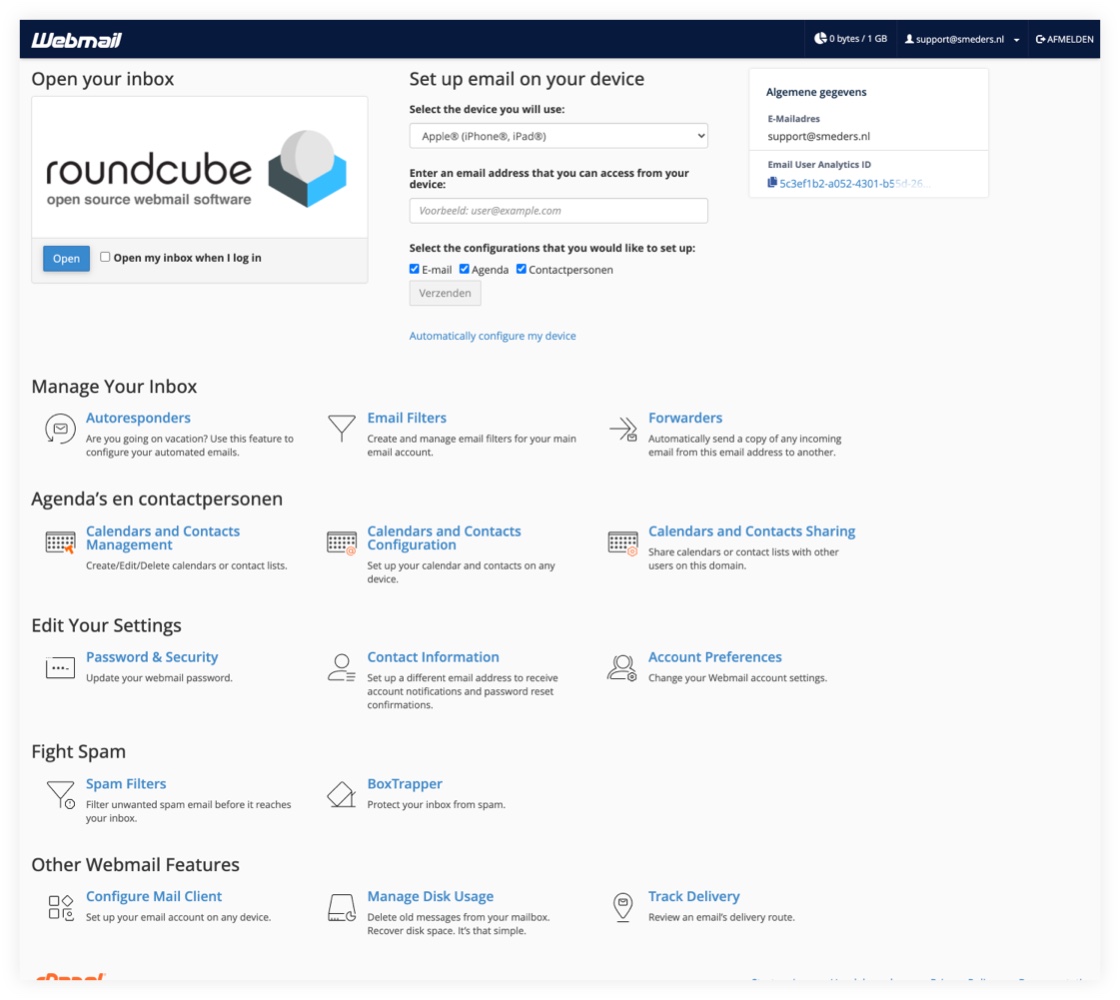Open the Manage Disk Usage link
Image resolution: width=1120 pixels, height=1000 pixels.
click(430, 896)
